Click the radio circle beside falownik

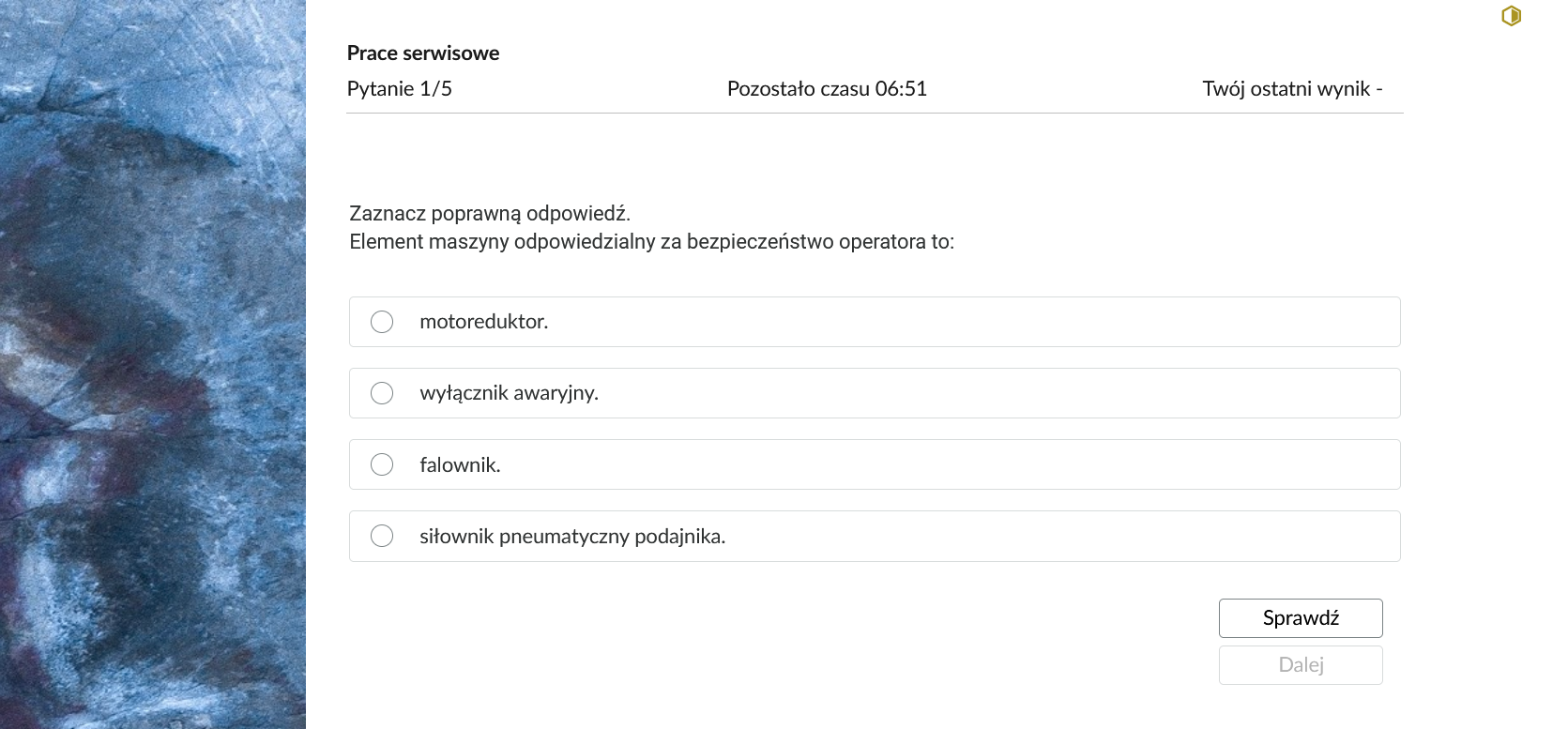coord(382,464)
